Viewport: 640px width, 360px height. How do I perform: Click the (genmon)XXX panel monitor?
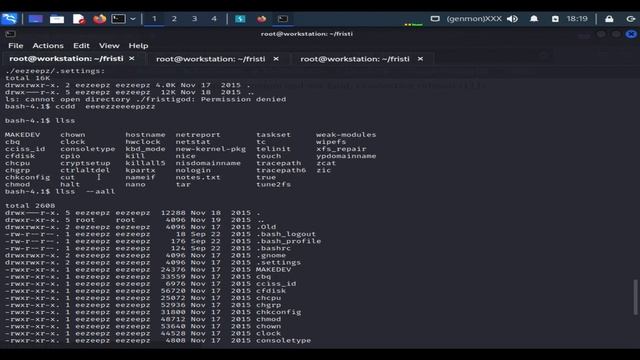tap(474, 19)
